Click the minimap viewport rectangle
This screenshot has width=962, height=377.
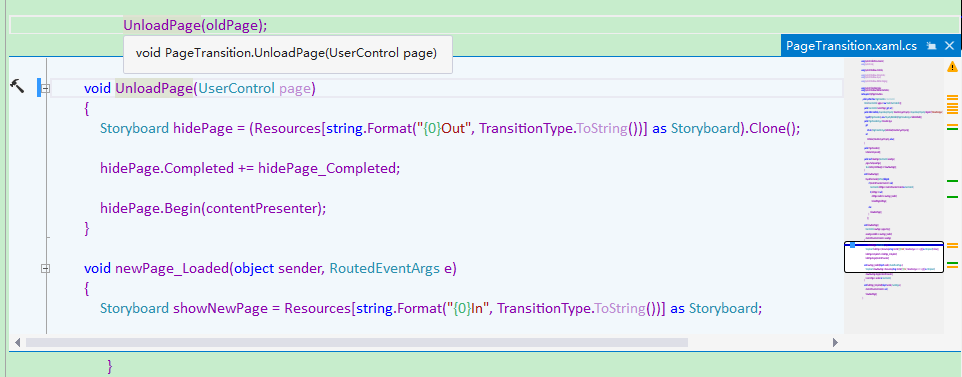coord(894,257)
